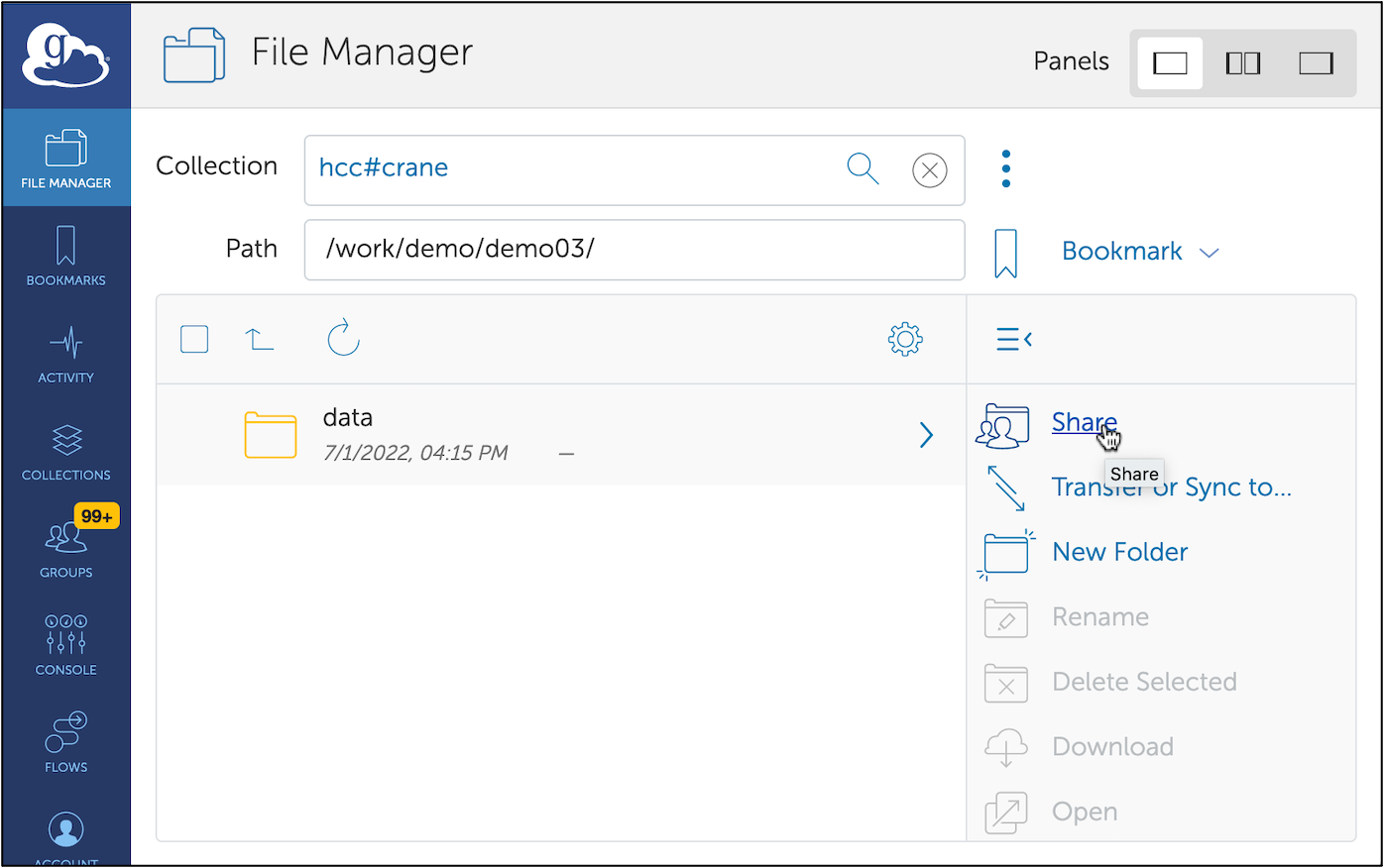Viewport: 1384px width, 868px height.
Task: Select Transfer or Sync to...
Action: [x=1172, y=488]
